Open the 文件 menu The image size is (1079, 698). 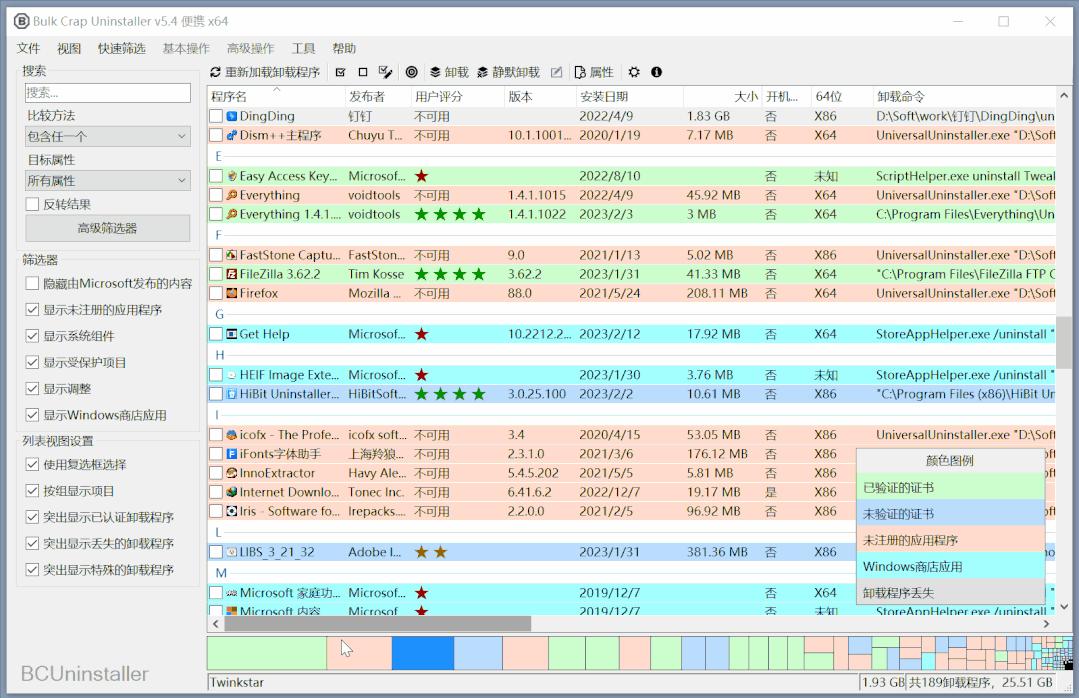click(x=28, y=47)
